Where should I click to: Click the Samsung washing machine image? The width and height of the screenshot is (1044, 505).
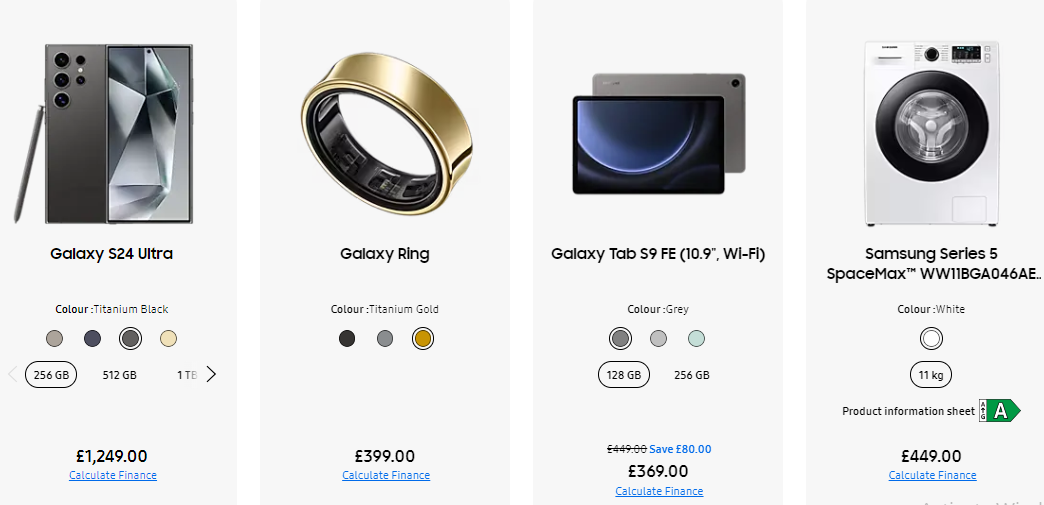(931, 134)
